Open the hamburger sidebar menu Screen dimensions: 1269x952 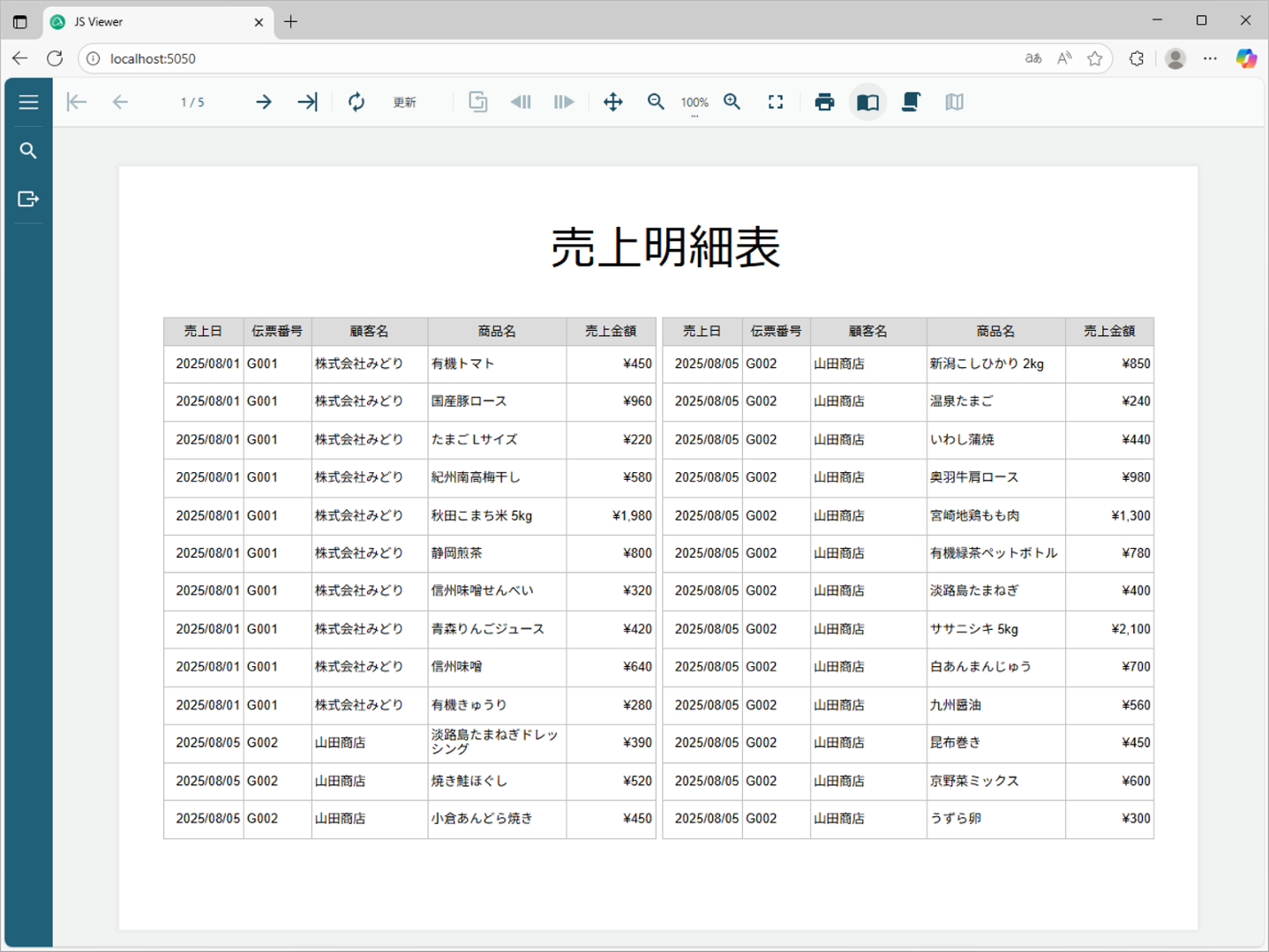click(x=28, y=102)
